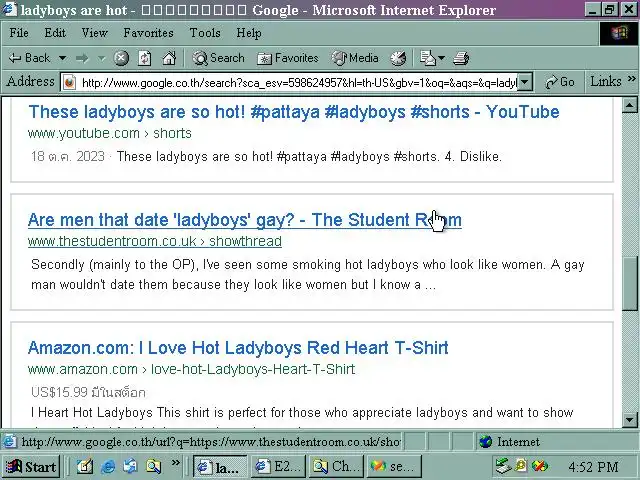The image size is (640, 480).
Task: Expand the Address bar dropdown arrow
Action: tap(525, 82)
